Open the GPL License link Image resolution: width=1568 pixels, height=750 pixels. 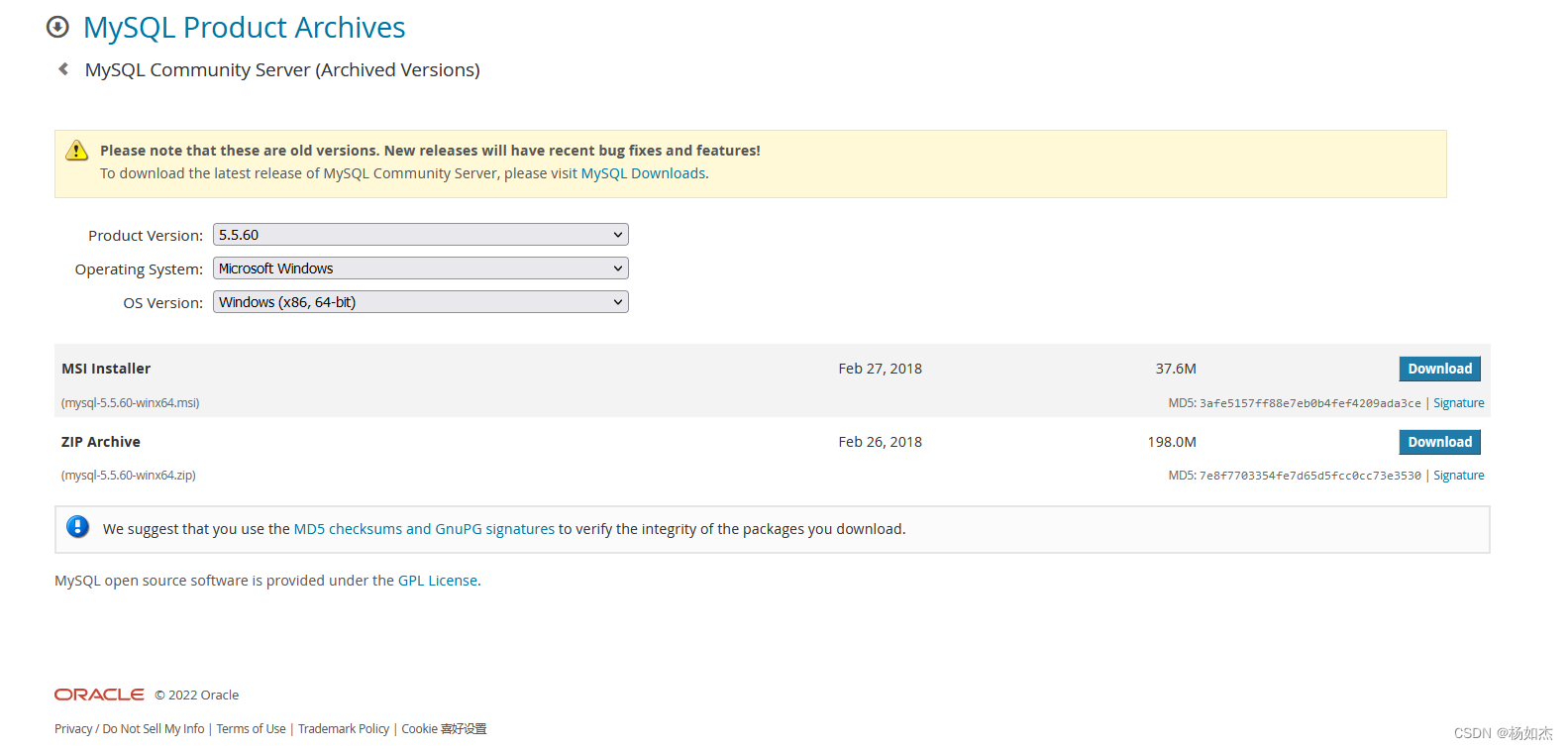point(438,581)
